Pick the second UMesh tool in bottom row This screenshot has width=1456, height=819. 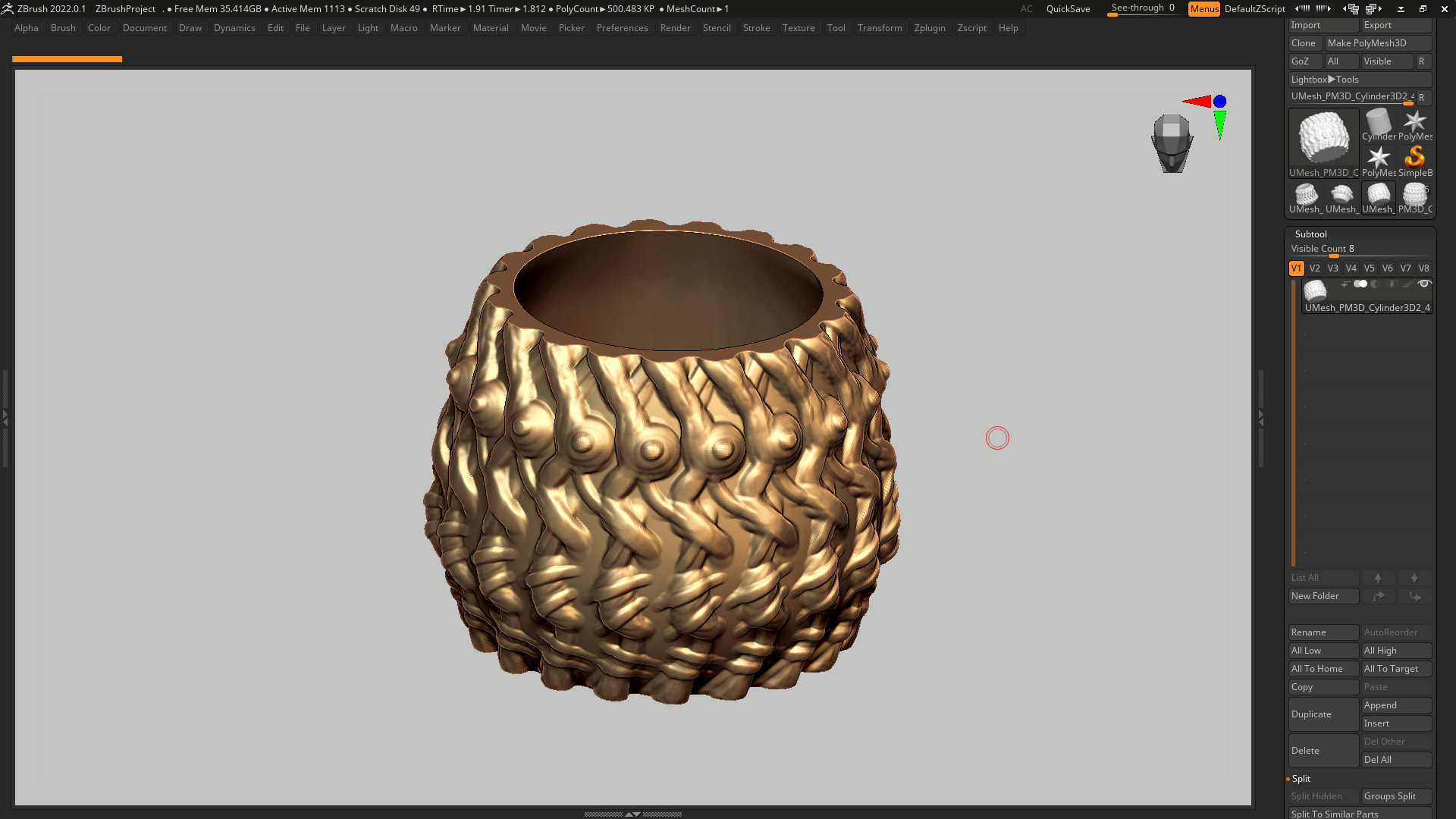coord(1341,198)
